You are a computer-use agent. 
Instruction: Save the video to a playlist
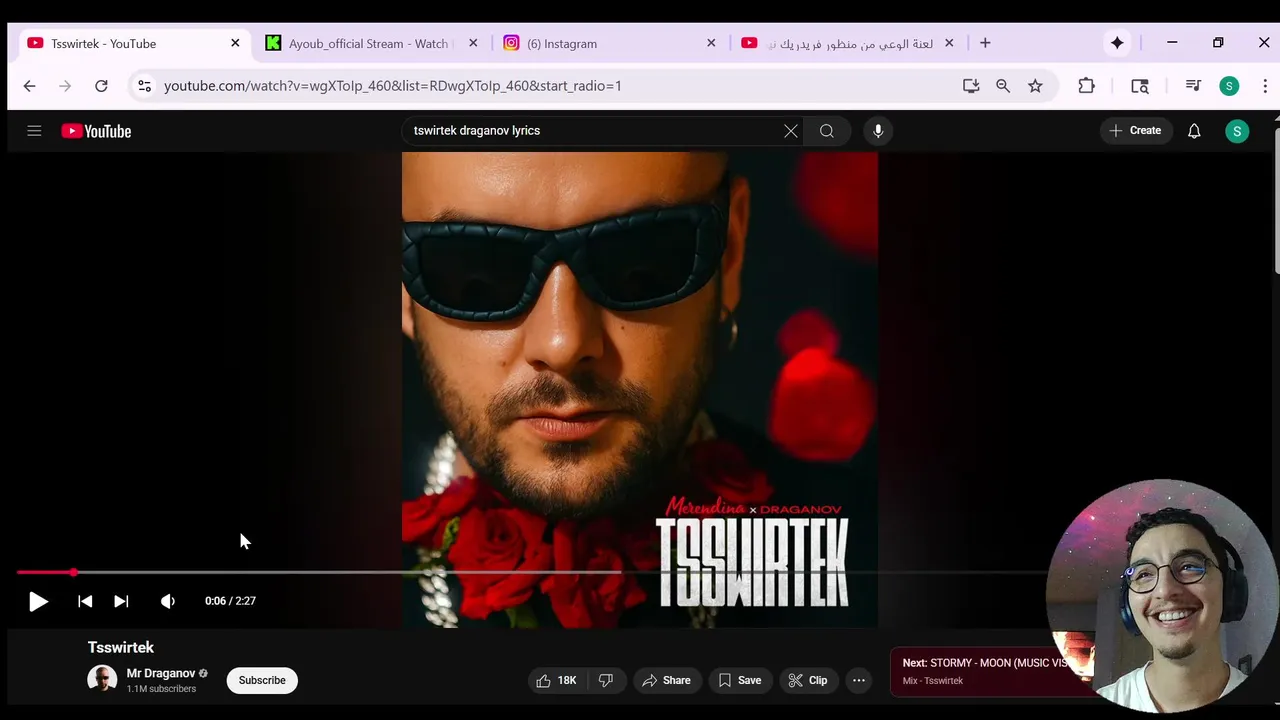pos(739,680)
